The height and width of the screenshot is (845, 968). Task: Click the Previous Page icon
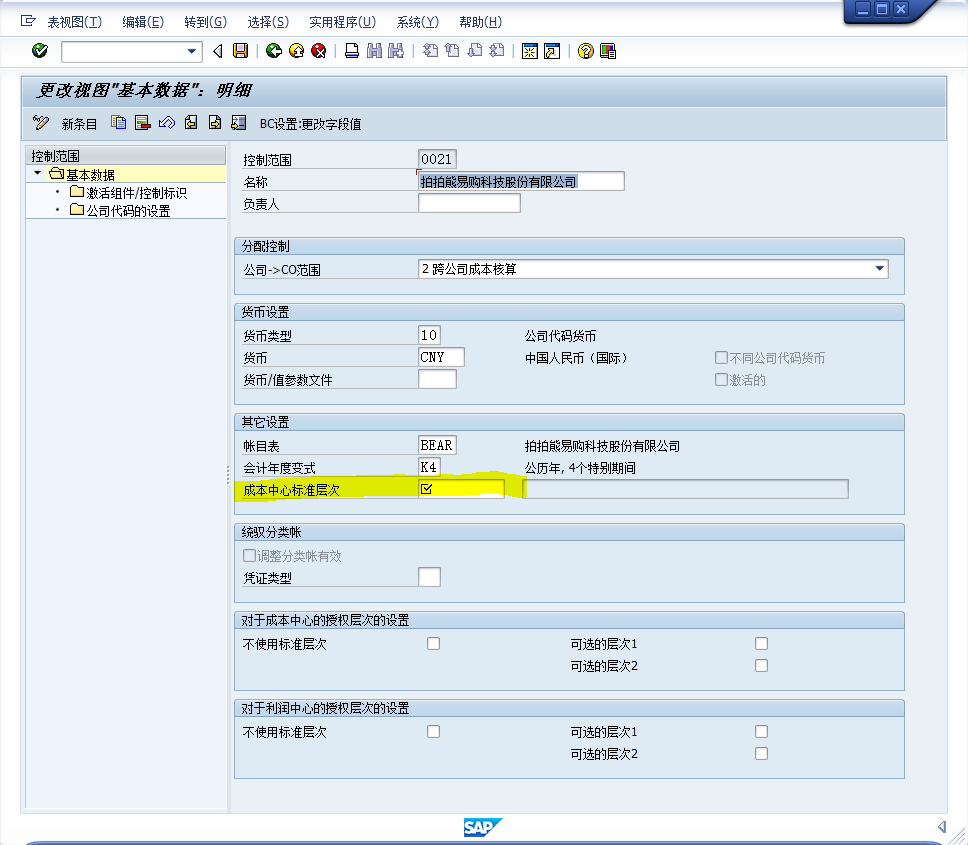pos(453,51)
